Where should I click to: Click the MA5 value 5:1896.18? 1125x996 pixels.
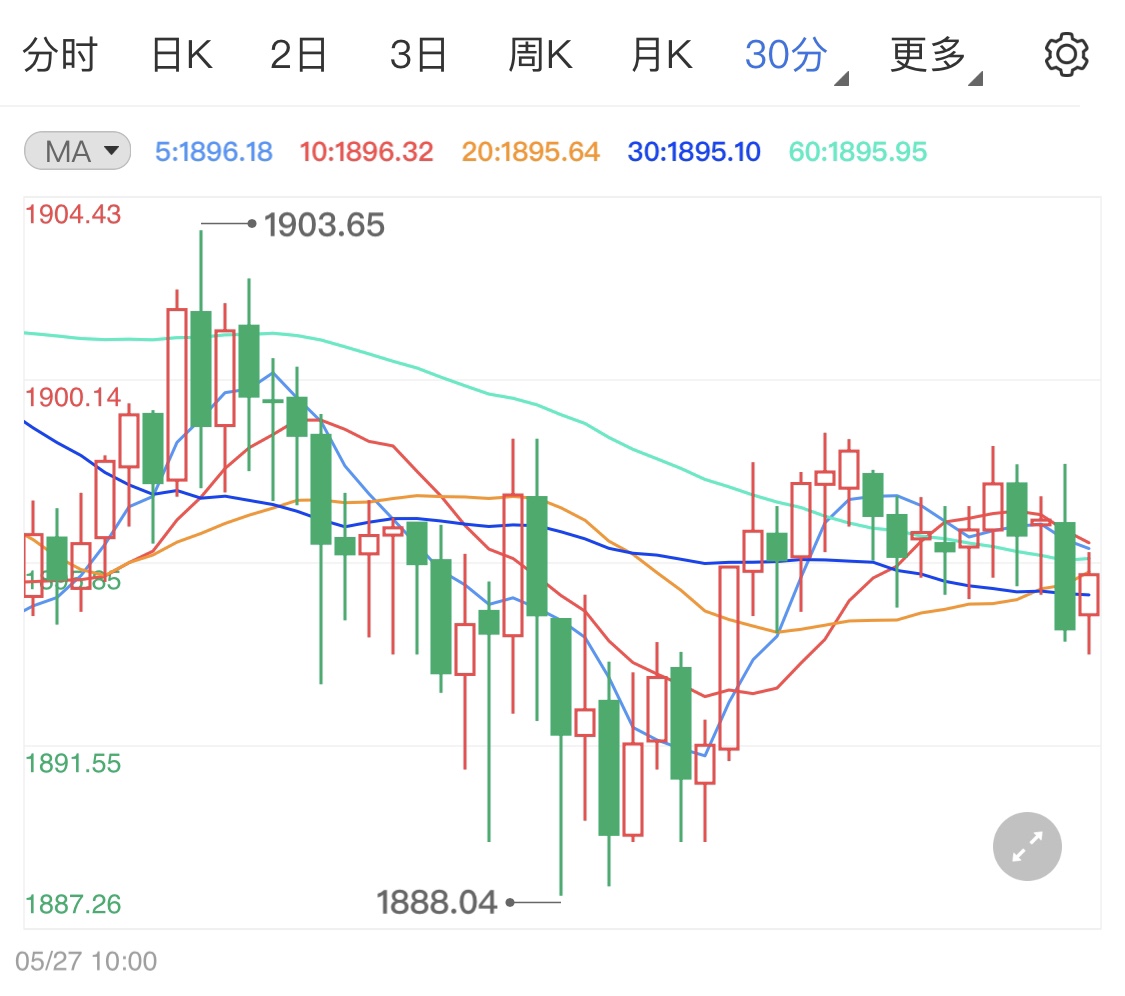pyautogui.click(x=214, y=151)
